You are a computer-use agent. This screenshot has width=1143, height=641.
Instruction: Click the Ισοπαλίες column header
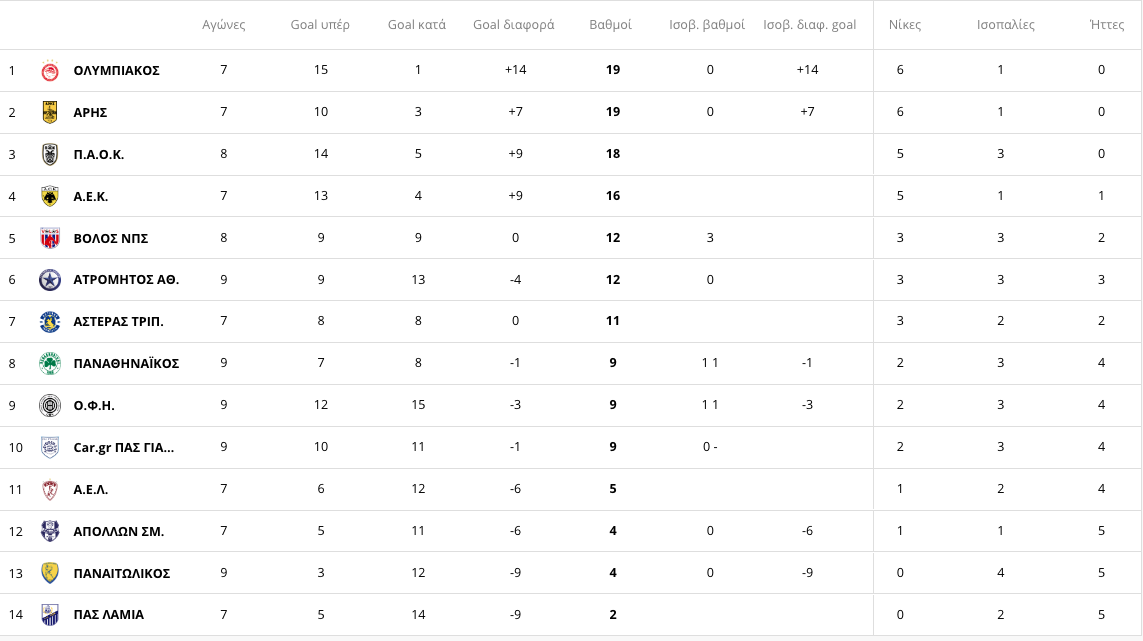point(1005,25)
